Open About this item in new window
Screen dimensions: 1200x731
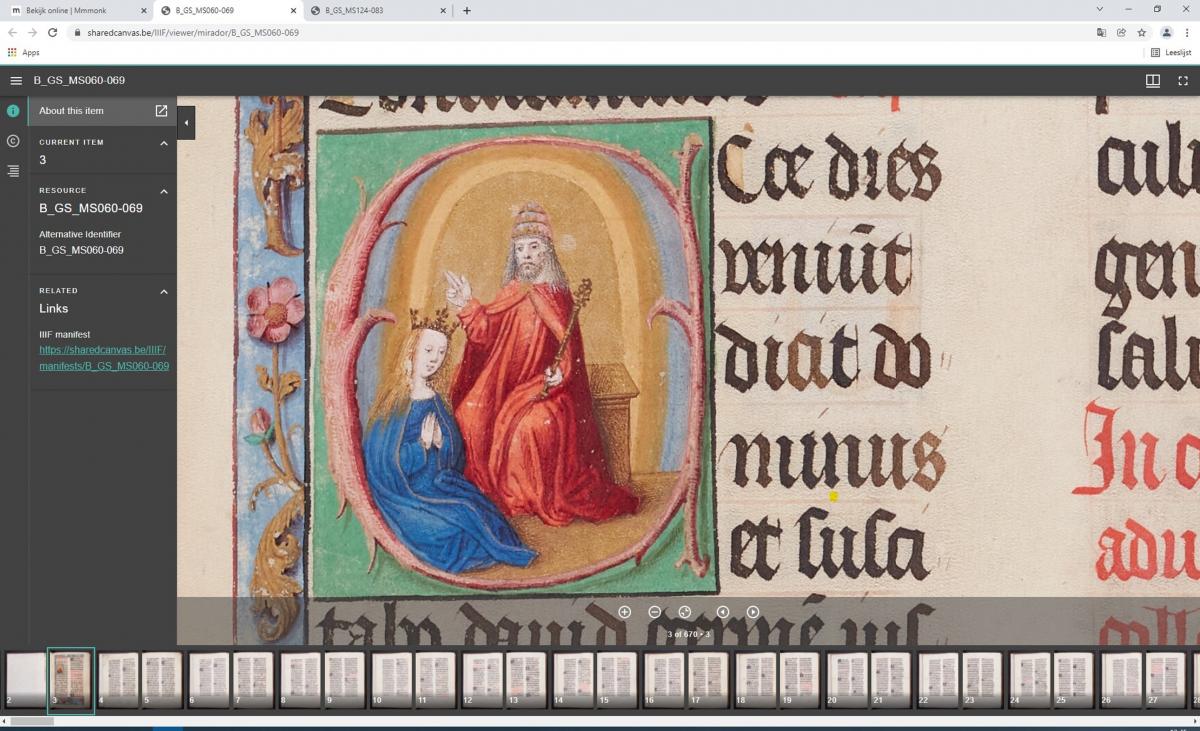pos(162,111)
